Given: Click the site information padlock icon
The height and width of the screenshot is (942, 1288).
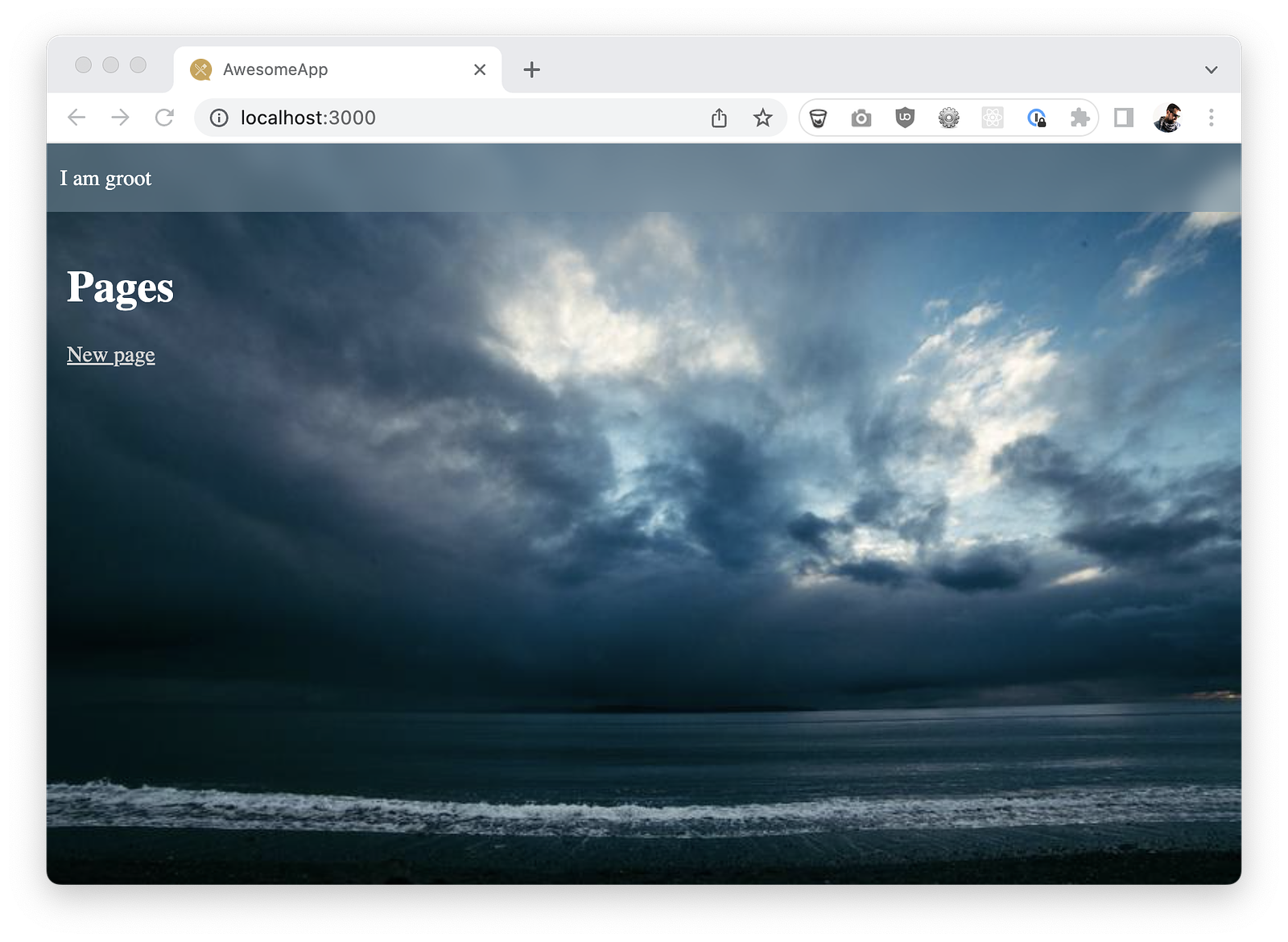Looking at the screenshot, I should click(x=218, y=118).
